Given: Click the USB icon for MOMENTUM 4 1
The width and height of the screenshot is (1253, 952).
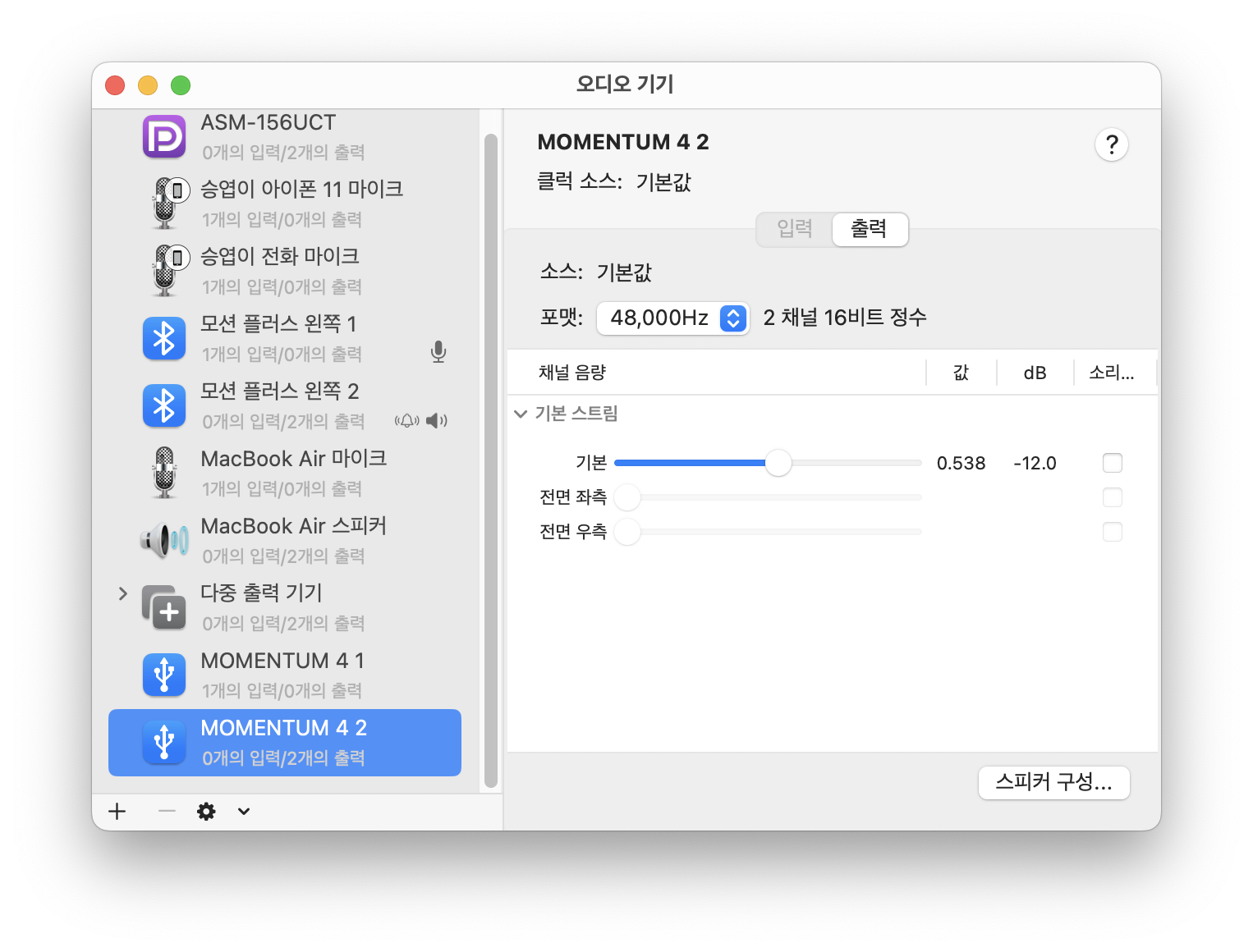Looking at the screenshot, I should 164,675.
